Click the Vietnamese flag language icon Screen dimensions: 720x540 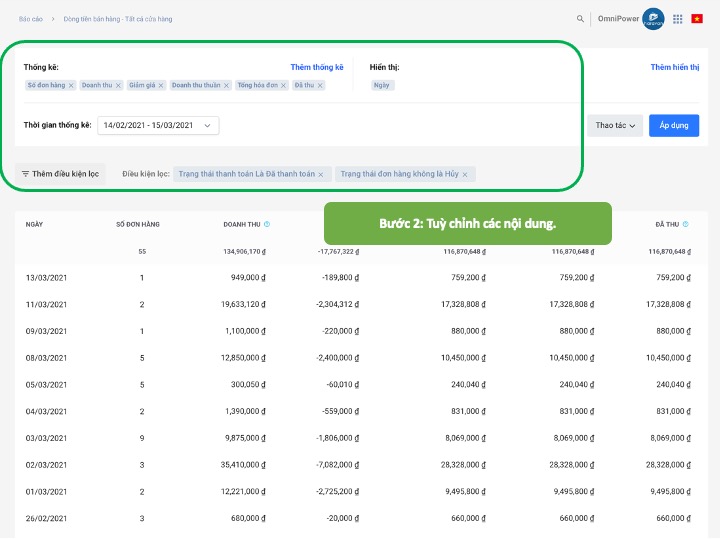697,18
